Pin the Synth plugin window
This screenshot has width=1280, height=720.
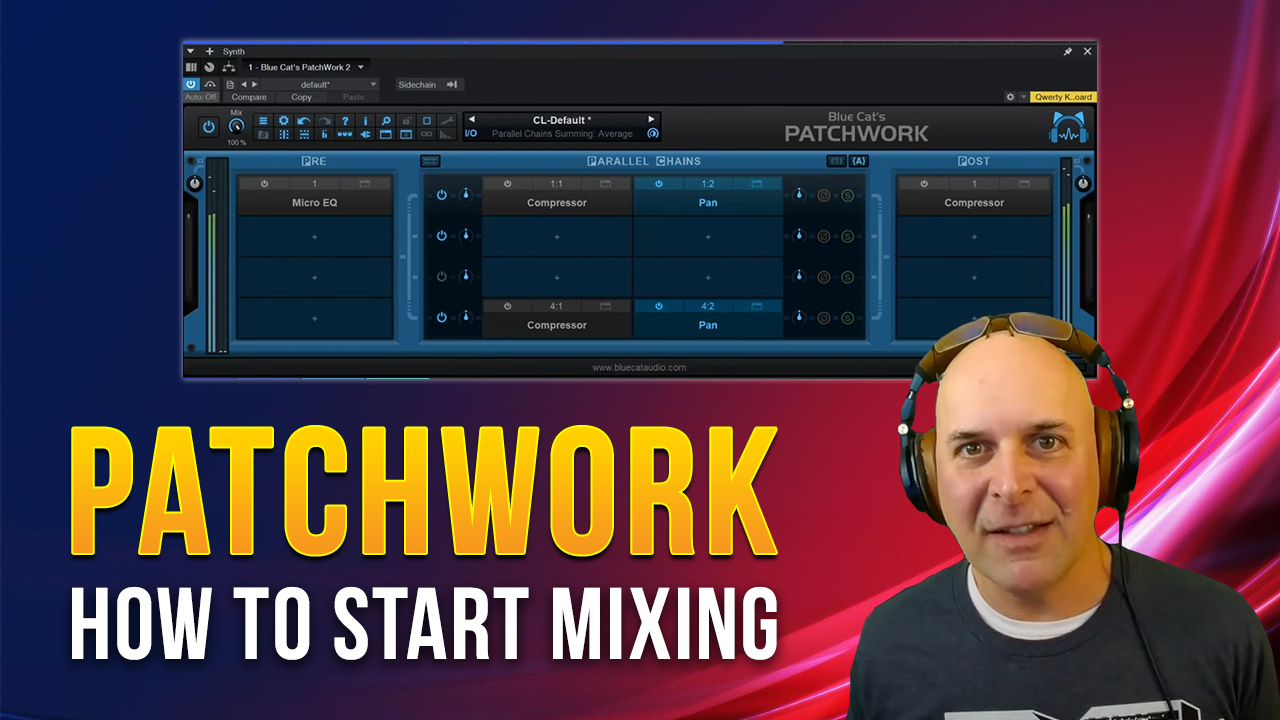point(1067,51)
